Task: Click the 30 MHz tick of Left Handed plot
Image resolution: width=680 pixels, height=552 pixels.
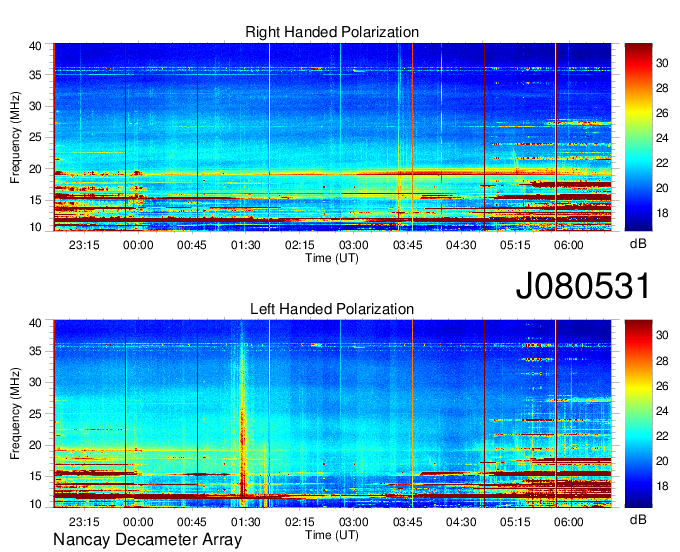Action: (35, 382)
